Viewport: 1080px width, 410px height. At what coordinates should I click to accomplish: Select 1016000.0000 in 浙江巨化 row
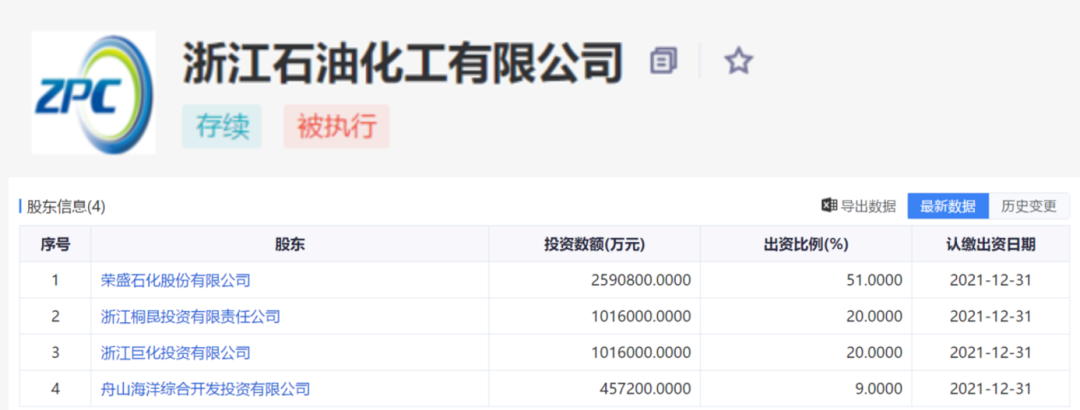click(x=594, y=353)
